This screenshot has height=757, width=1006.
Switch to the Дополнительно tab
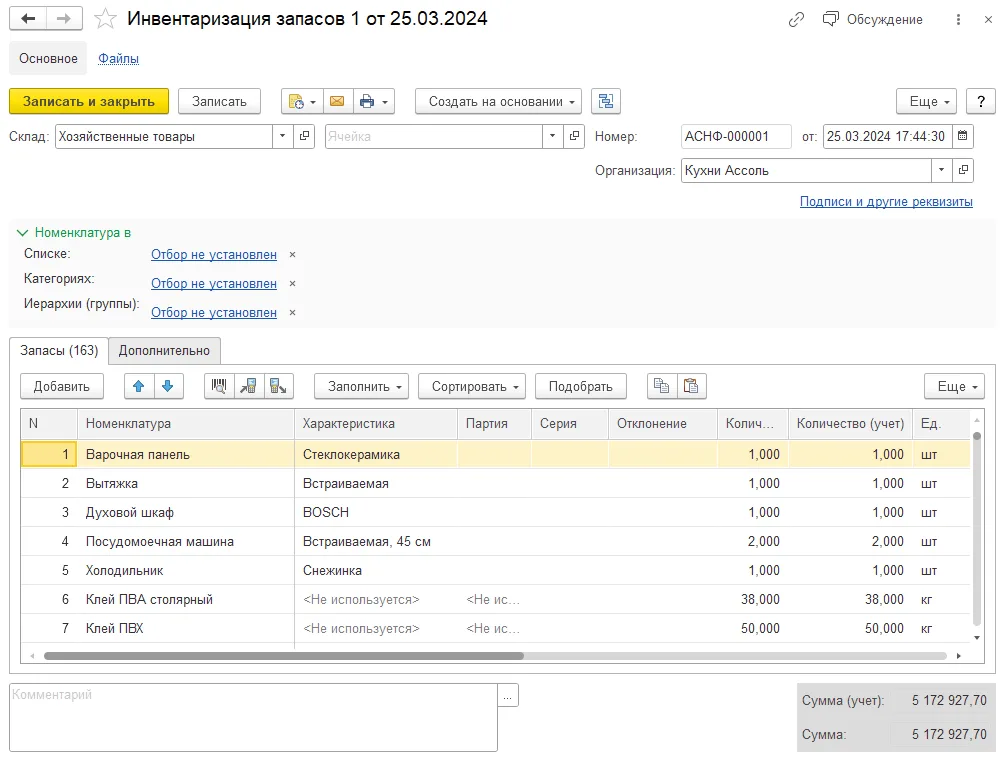coord(164,350)
